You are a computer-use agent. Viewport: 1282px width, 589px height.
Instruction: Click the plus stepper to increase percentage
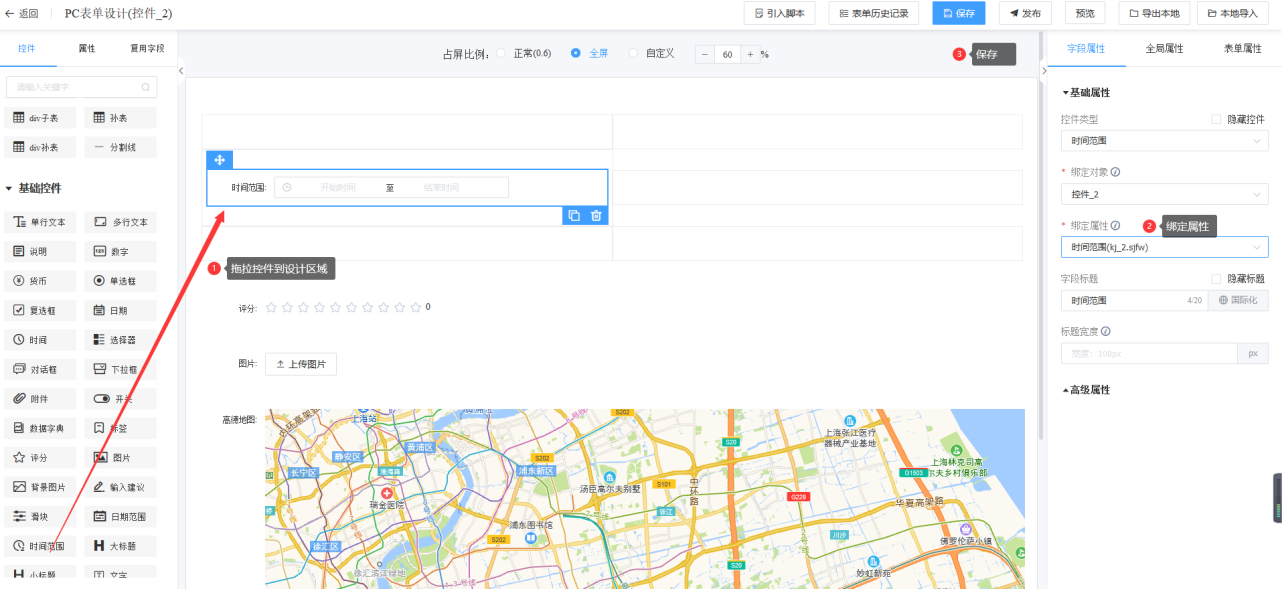[x=750, y=54]
